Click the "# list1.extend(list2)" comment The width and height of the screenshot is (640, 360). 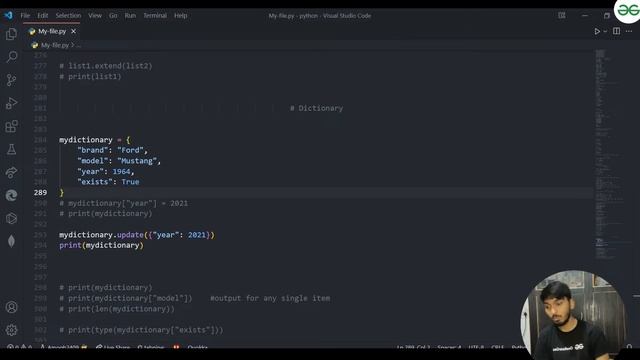click(106, 66)
